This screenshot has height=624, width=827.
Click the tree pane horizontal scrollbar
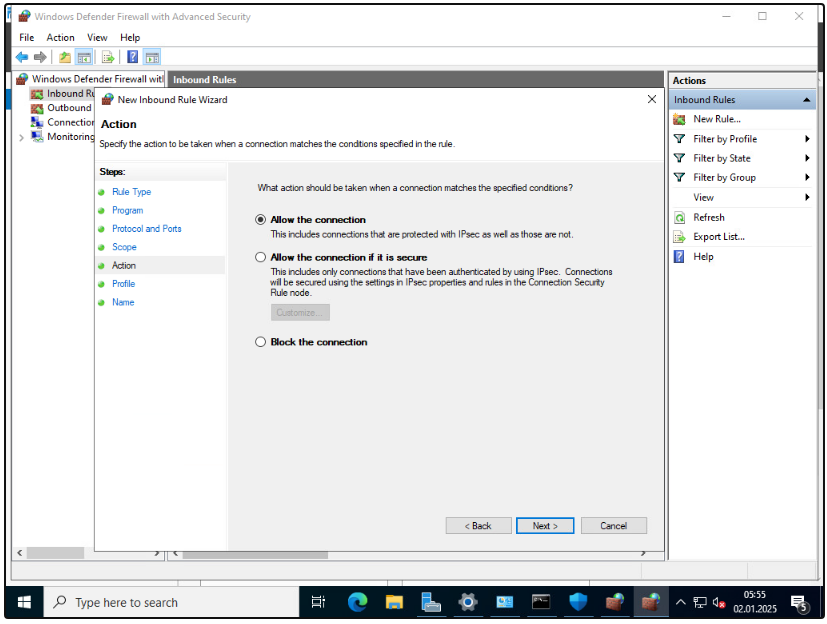(x=55, y=553)
